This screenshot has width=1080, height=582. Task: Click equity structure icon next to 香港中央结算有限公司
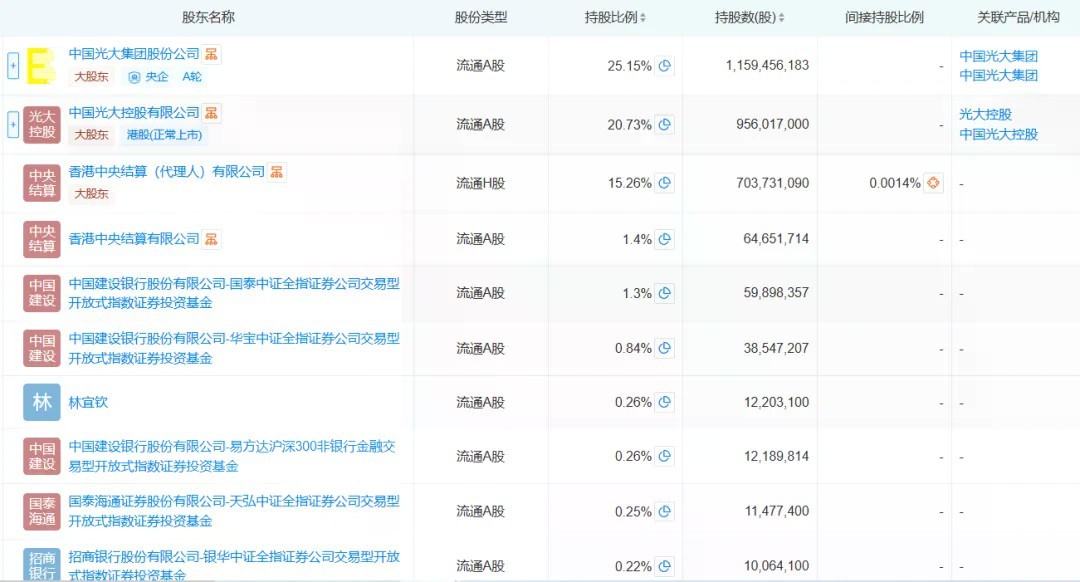(211, 239)
